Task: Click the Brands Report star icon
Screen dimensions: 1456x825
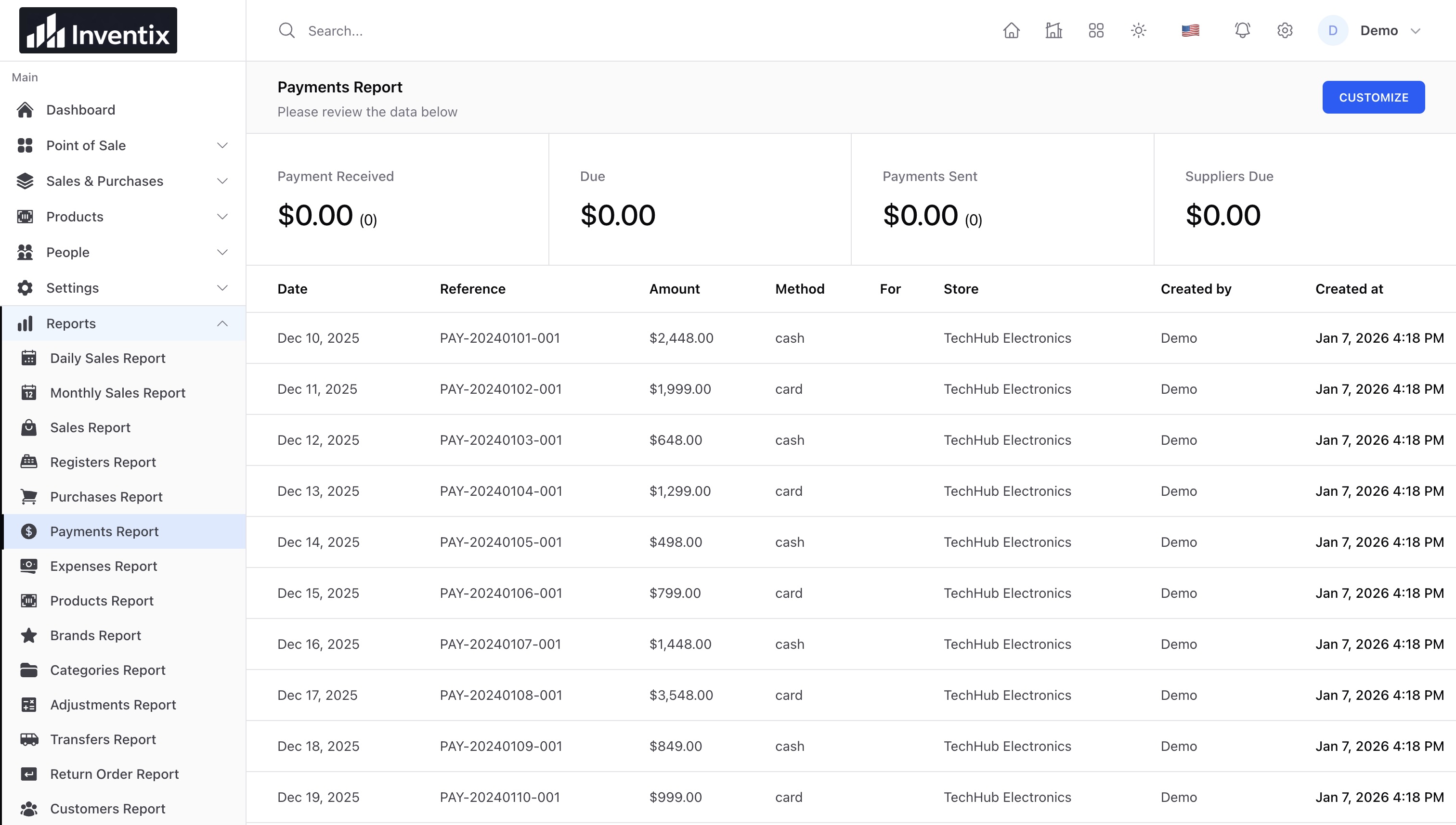Action: pyautogui.click(x=29, y=635)
